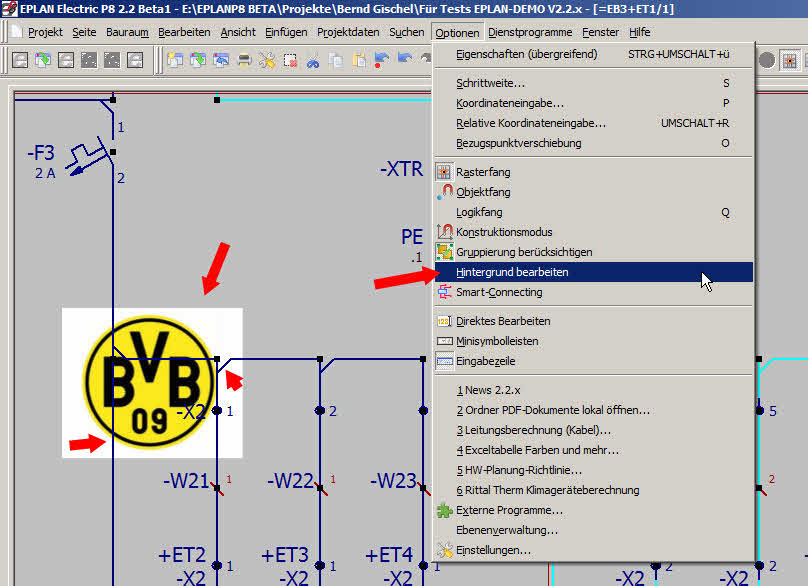Select the -F3 device label
The height and width of the screenshot is (586, 808).
pyautogui.click(x=41, y=153)
